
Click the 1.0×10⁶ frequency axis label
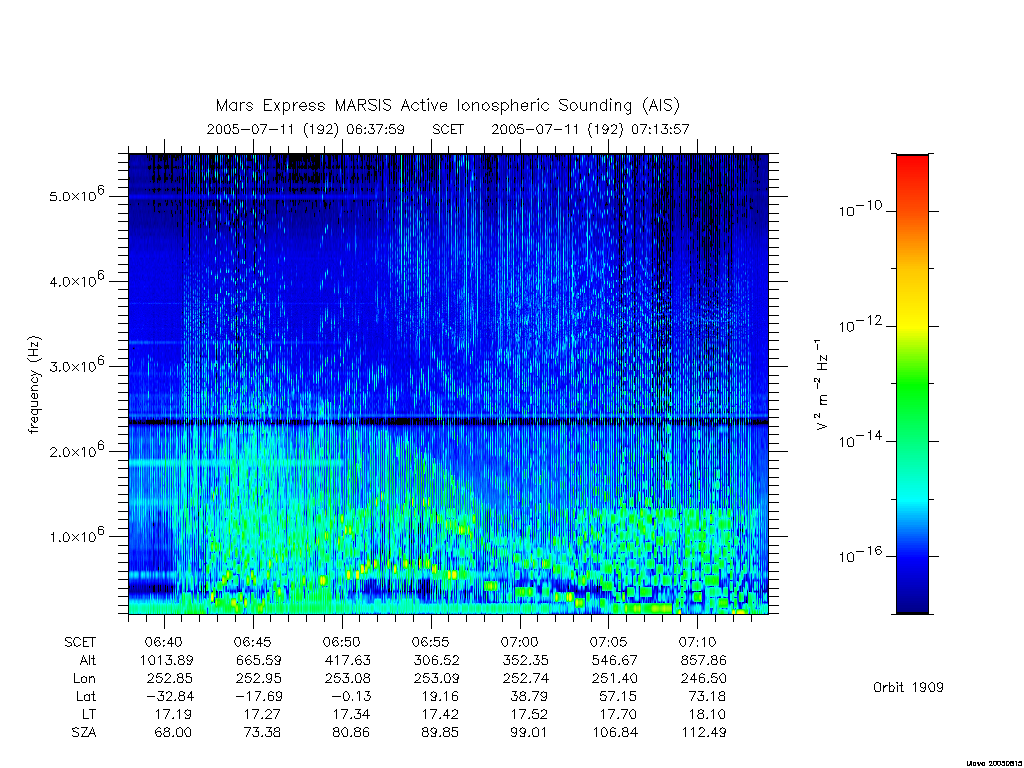pos(76,536)
